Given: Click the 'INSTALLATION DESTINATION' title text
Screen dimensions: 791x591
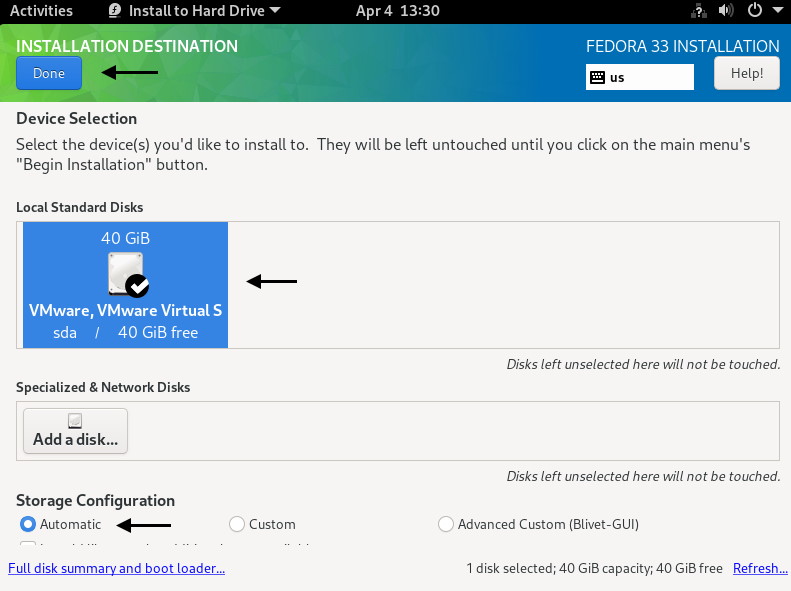Looking at the screenshot, I should tap(127, 46).
